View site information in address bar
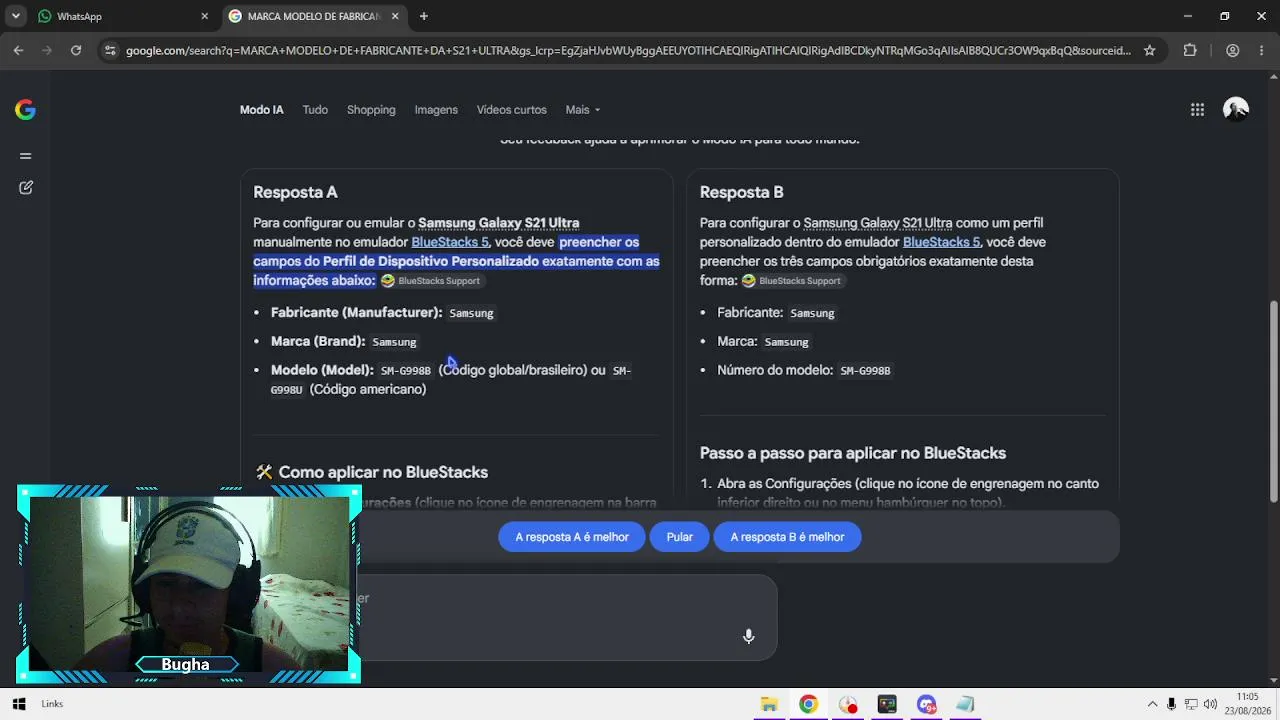This screenshot has width=1280, height=720. [x=110, y=50]
